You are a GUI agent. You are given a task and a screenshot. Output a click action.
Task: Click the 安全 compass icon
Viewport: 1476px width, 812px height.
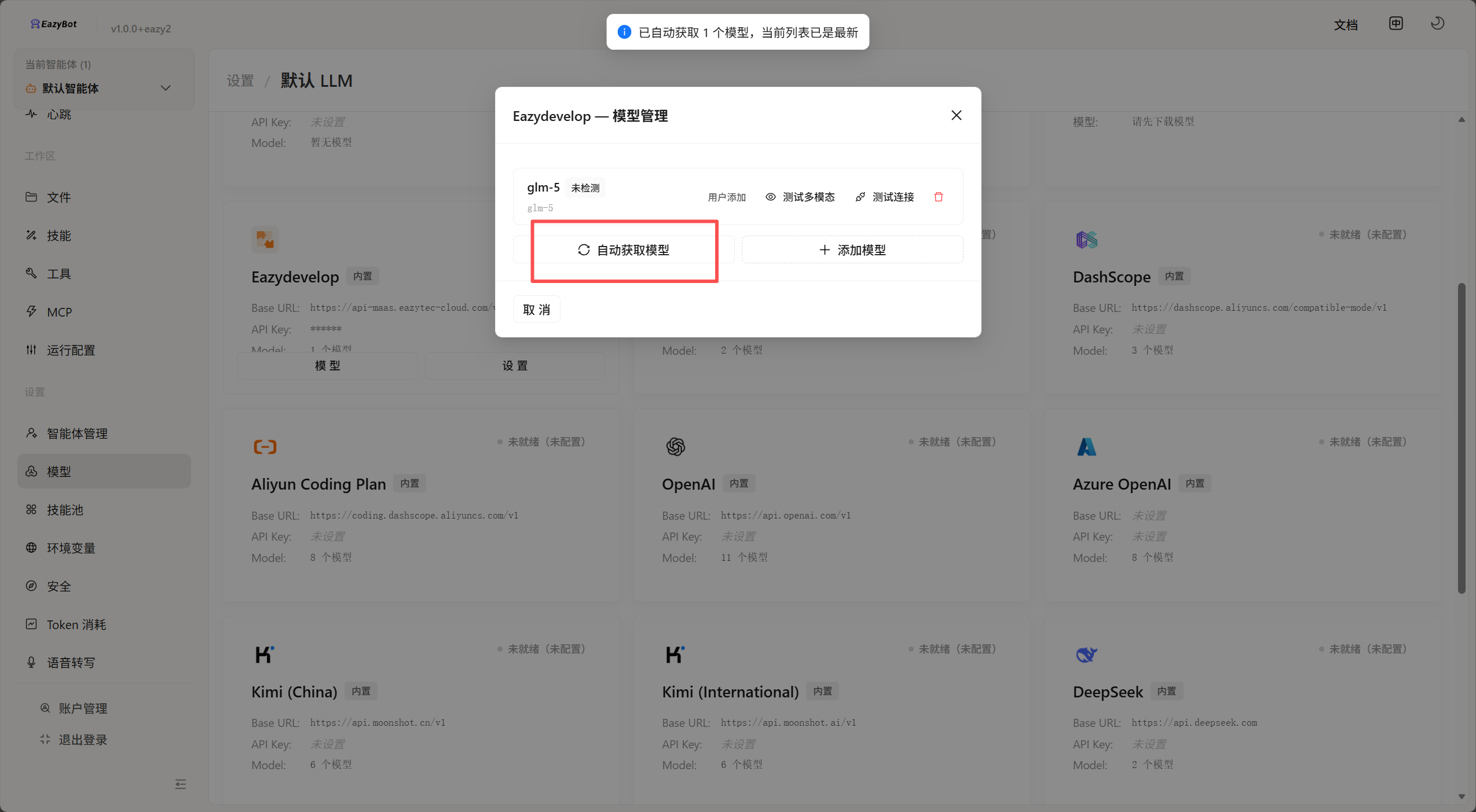[31, 586]
